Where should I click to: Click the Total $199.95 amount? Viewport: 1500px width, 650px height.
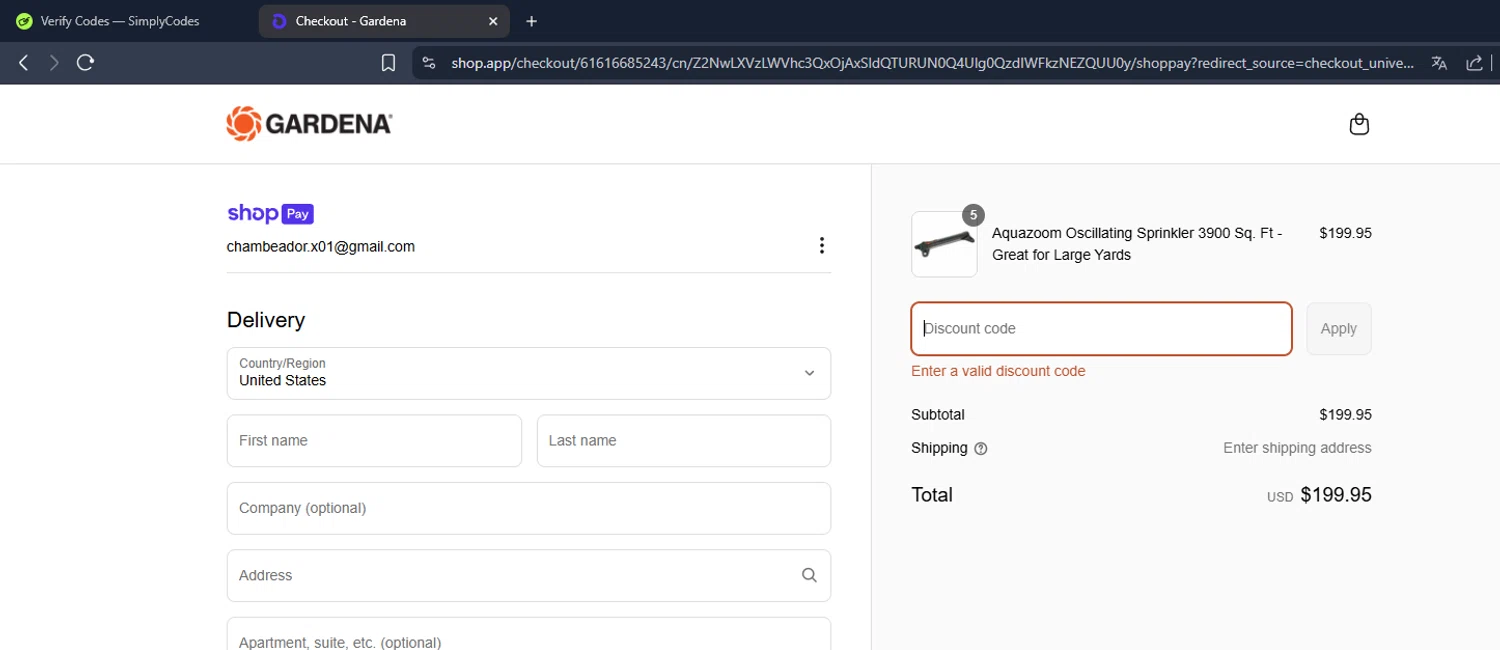1336,495
